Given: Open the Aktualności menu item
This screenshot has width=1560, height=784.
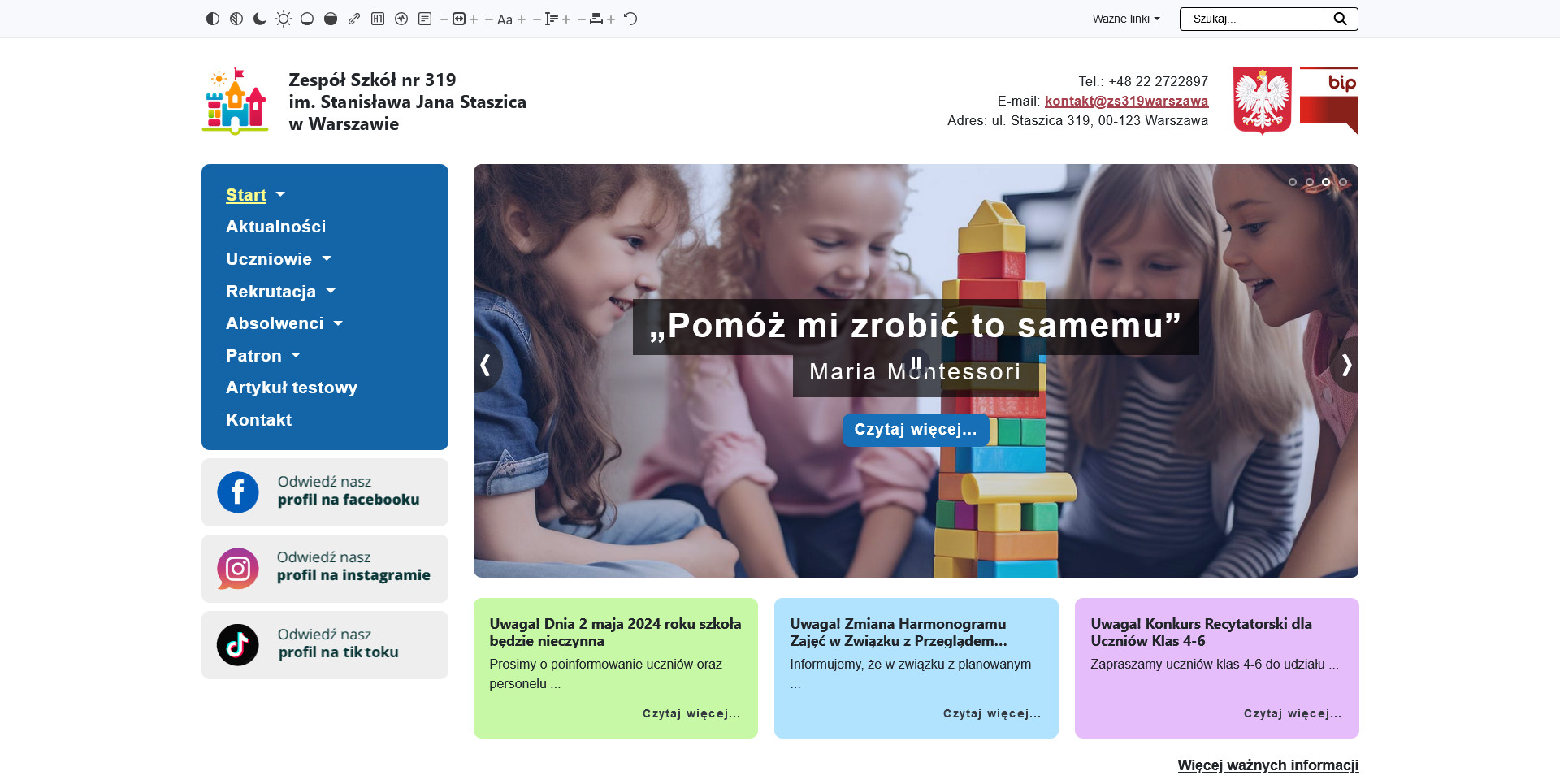Looking at the screenshot, I should (275, 227).
